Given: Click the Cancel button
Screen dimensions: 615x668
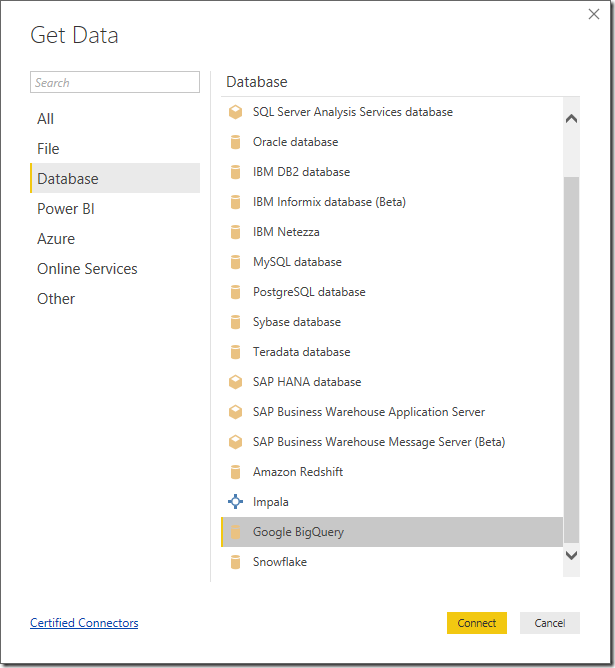Looking at the screenshot, I should 549,623.
